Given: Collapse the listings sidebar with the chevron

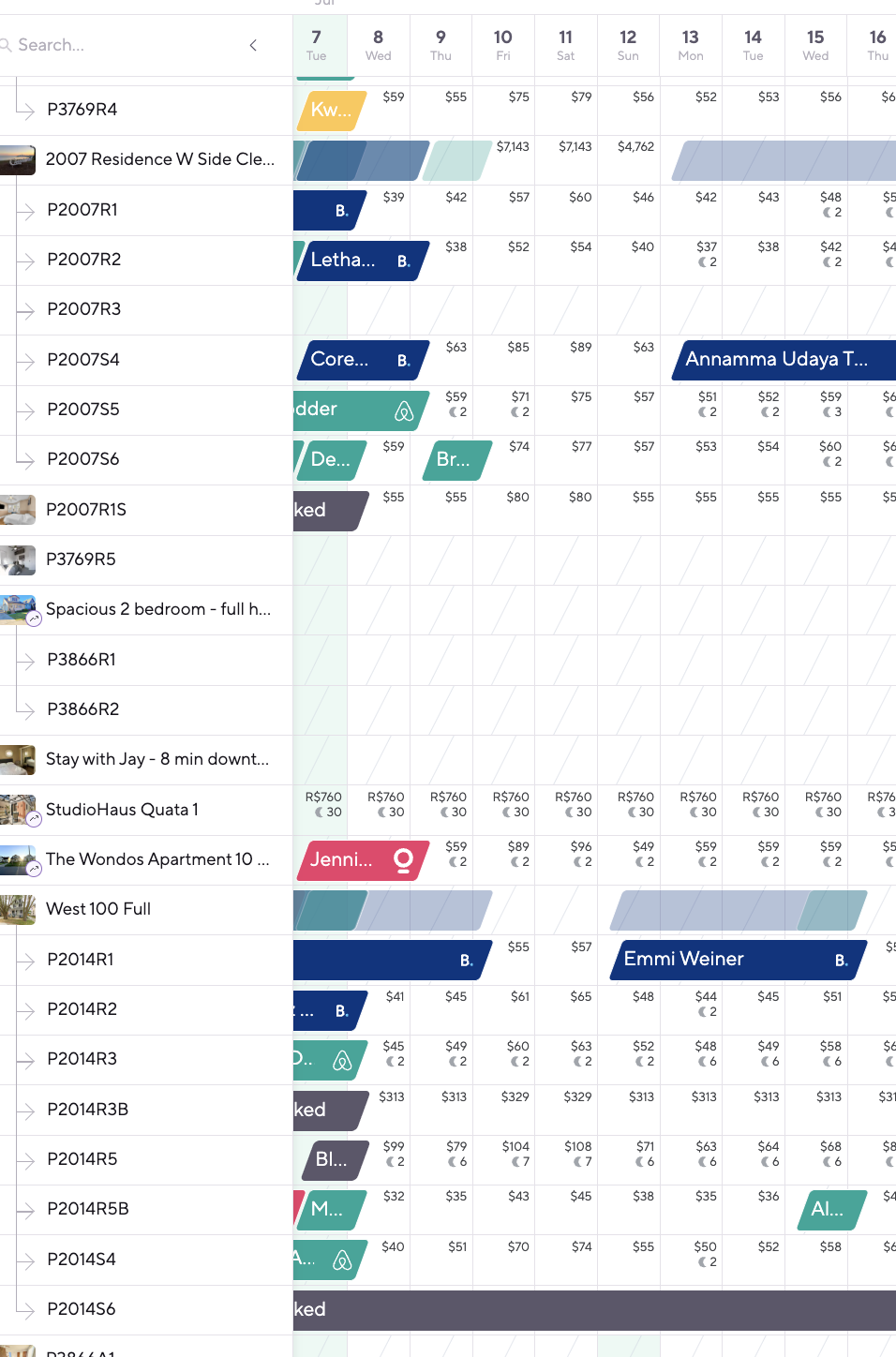Looking at the screenshot, I should click(x=253, y=45).
